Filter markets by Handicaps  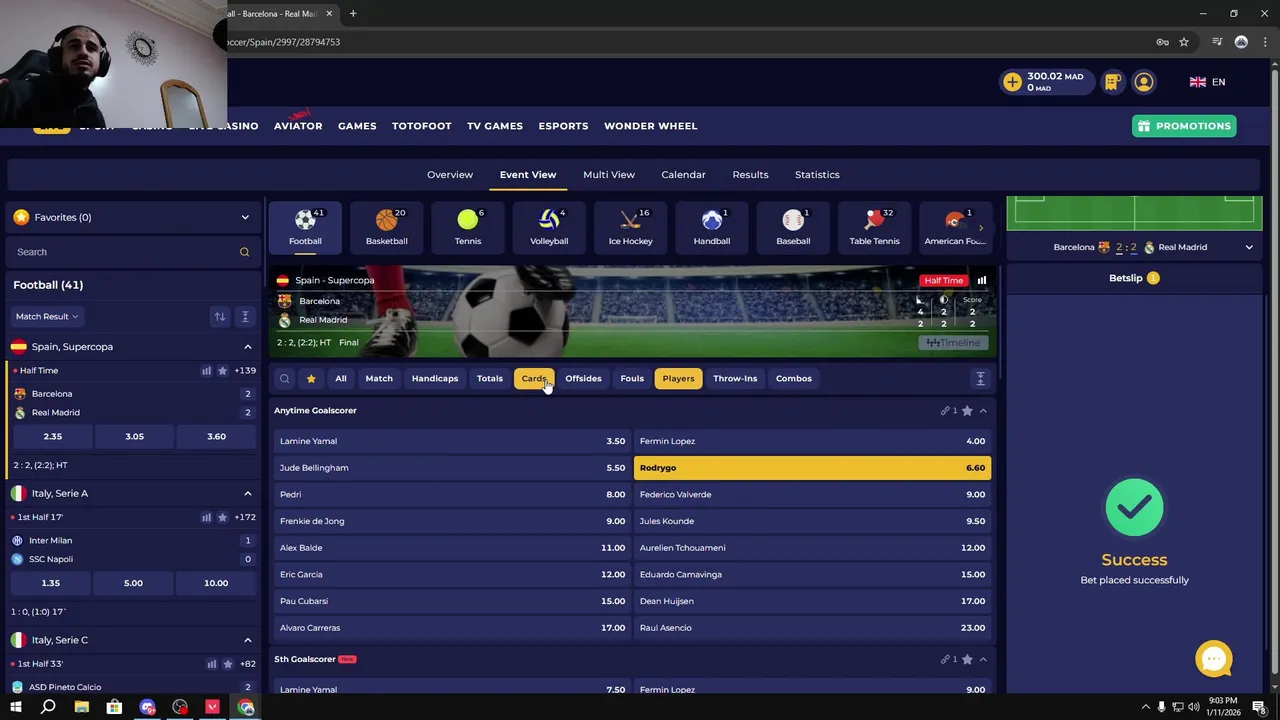coord(435,379)
